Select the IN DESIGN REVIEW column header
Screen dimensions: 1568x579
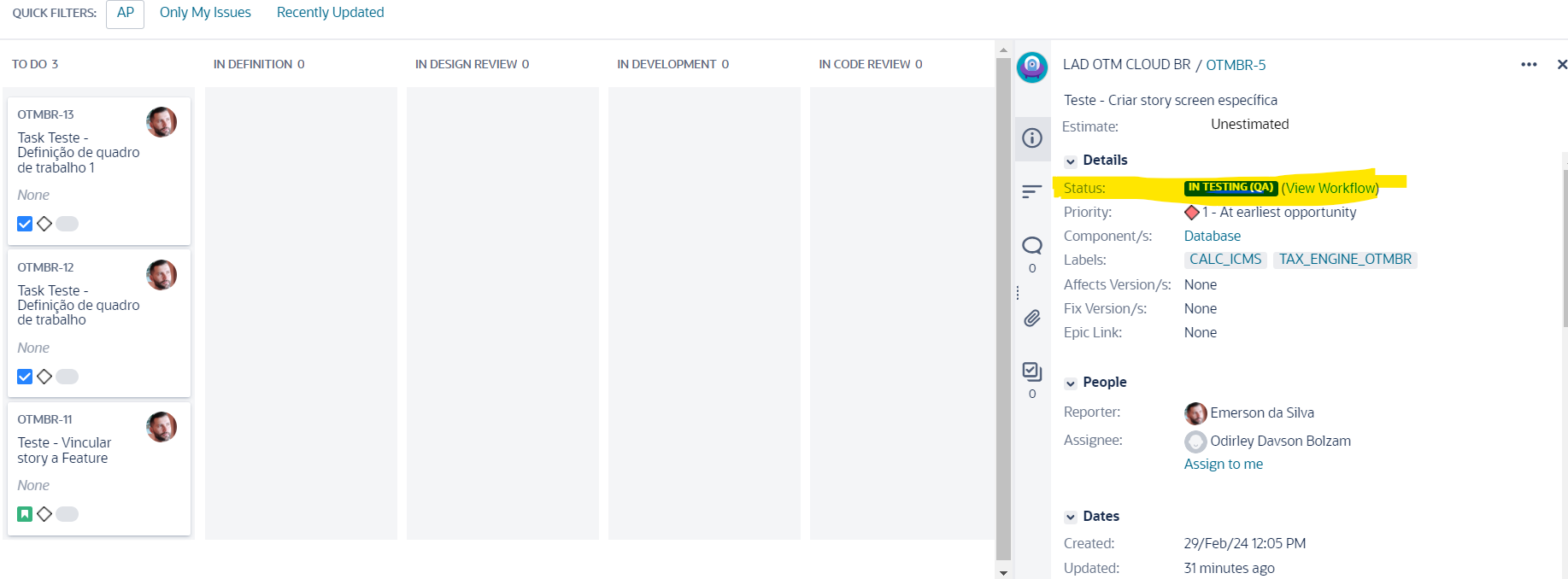point(473,64)
